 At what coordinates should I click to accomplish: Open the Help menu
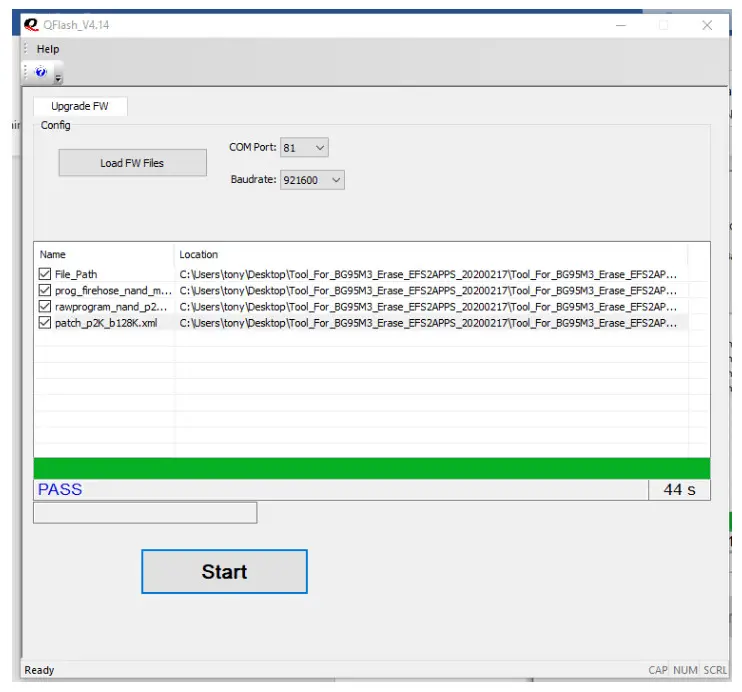[x=48, y=49]
